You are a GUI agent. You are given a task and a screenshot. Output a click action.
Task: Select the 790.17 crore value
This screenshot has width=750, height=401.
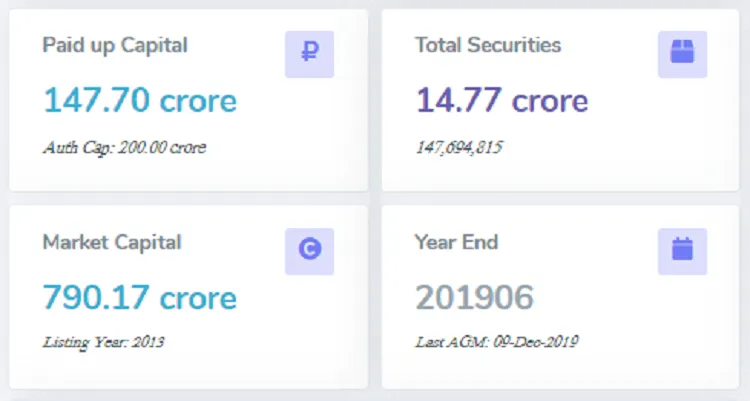(x=140, y=297)
